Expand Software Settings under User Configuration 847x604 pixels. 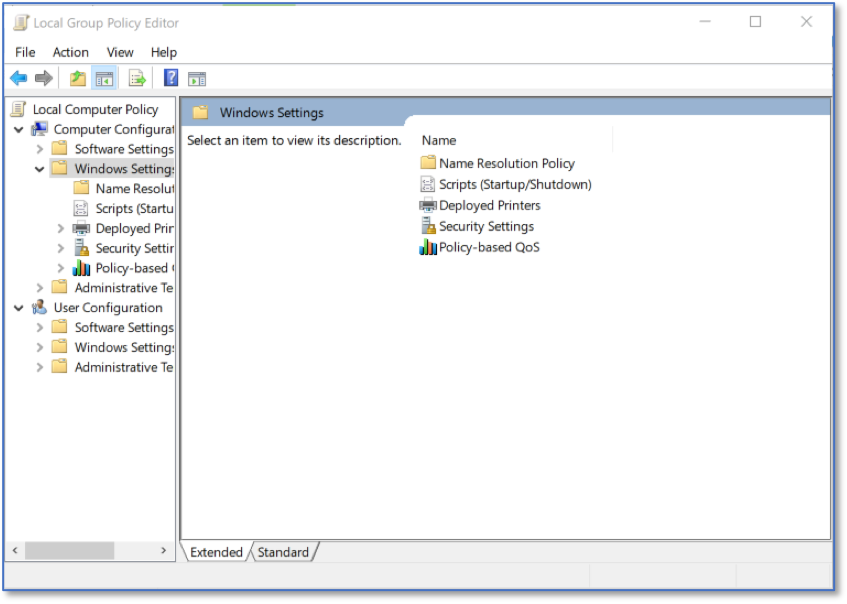click(x=39, y=327)
